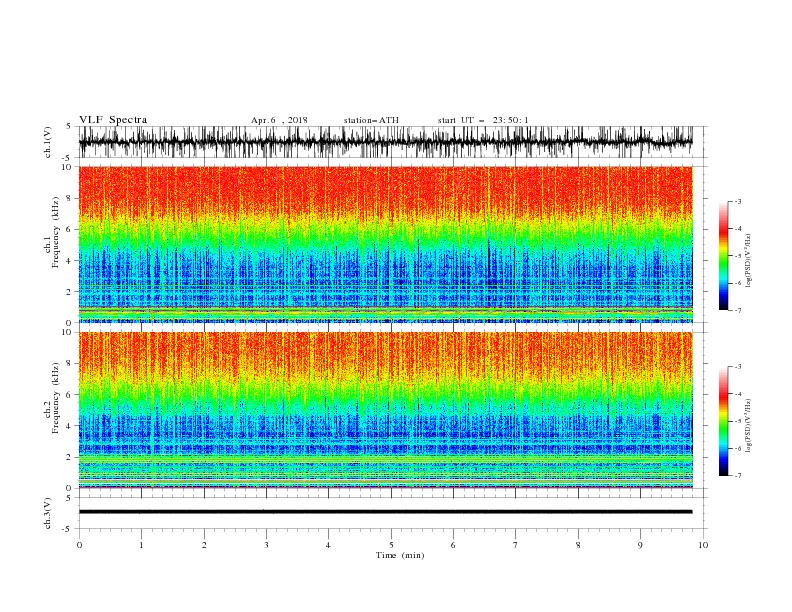Click the "VLF Spectra" plot title

pyautogui.click(x=113, y=120)
